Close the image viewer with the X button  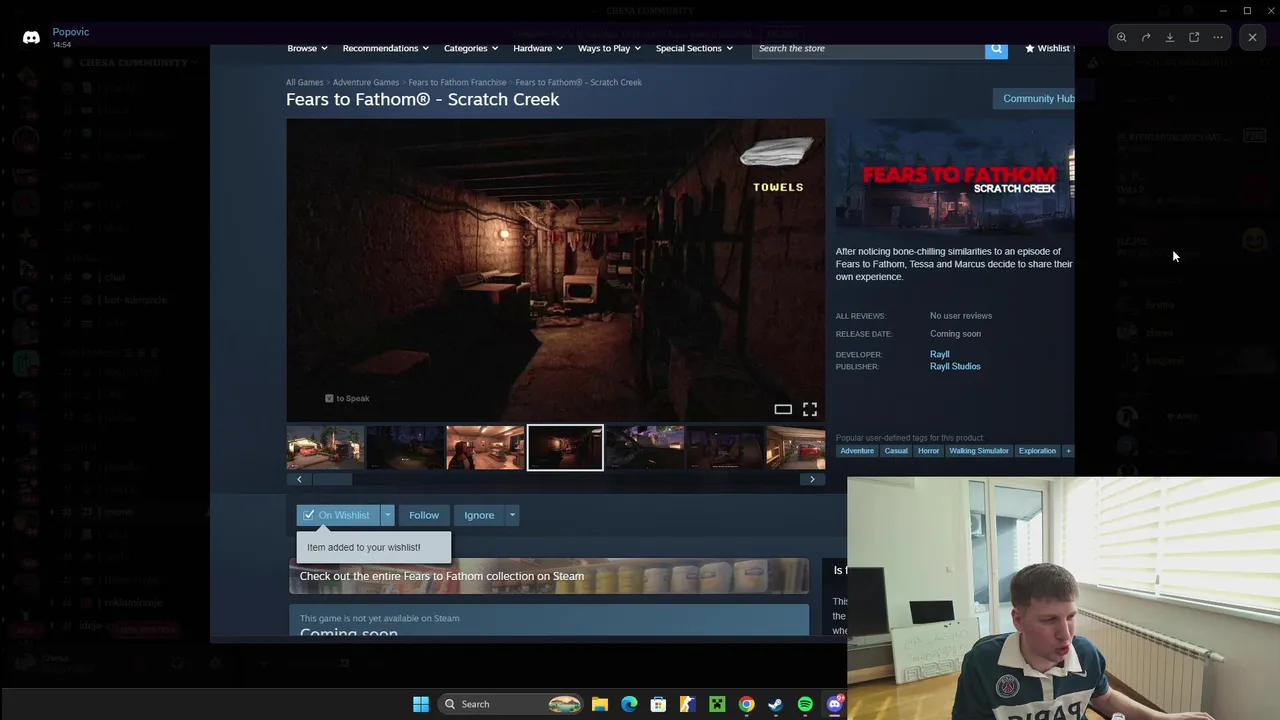click(x=1252, y=37)
